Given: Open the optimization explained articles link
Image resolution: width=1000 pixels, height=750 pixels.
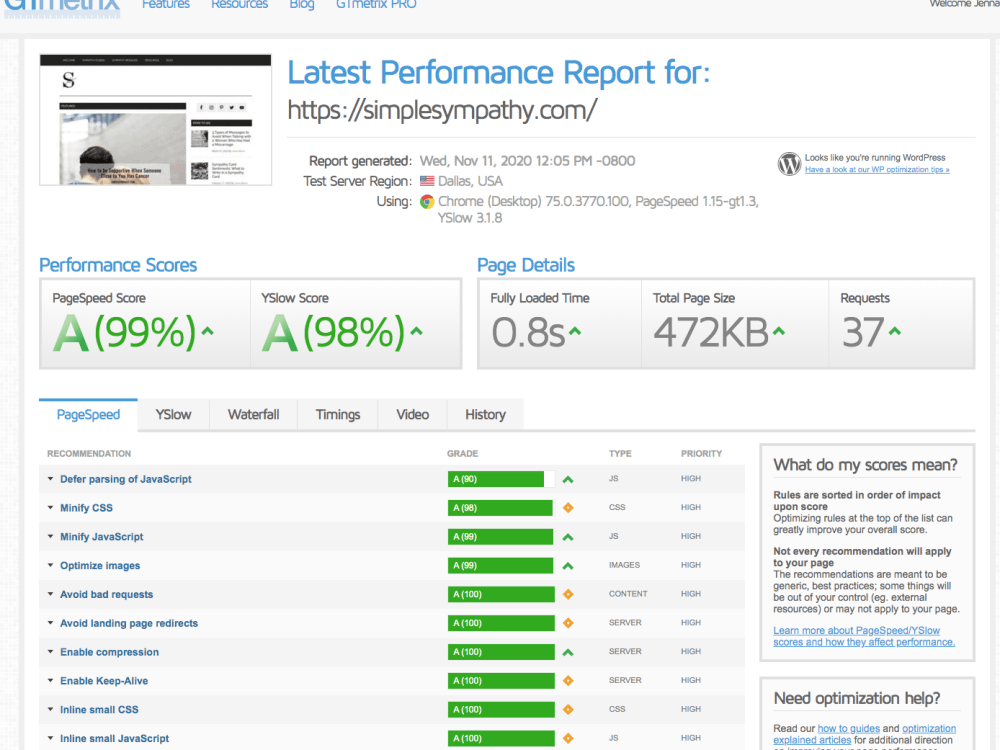Looking at the screenshot, I should click(864, 734).
